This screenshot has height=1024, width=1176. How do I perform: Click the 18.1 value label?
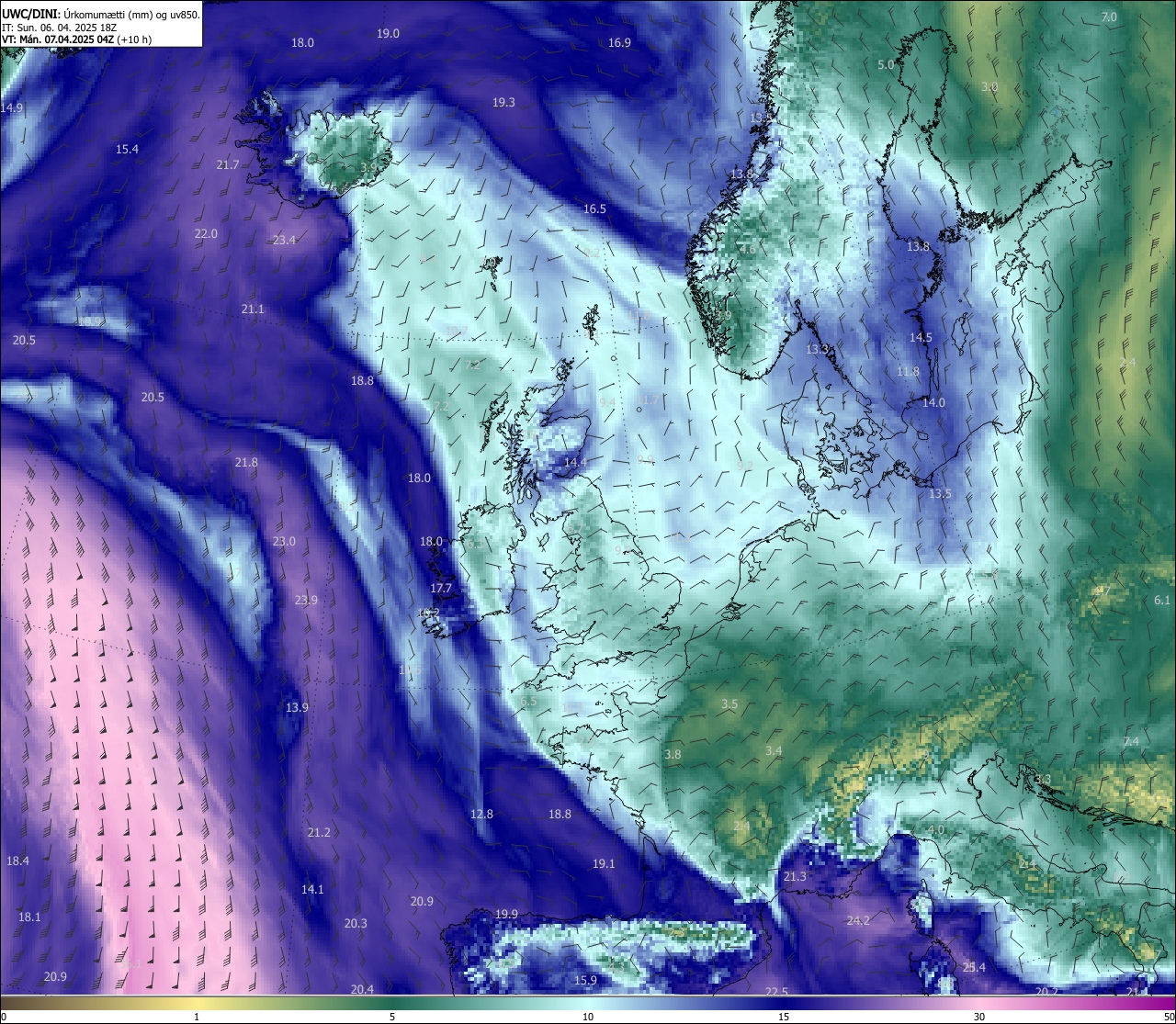click(29, 917)
